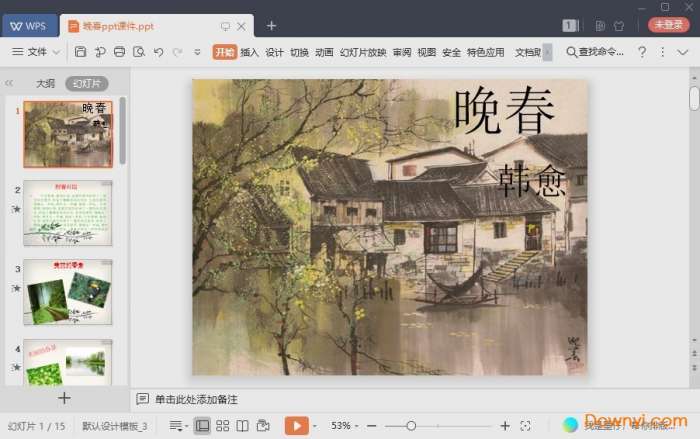Viewport: 700px width, 439px height.
Task: Open the 特色应用 ribbon tab
Action: tap(486, 52)
